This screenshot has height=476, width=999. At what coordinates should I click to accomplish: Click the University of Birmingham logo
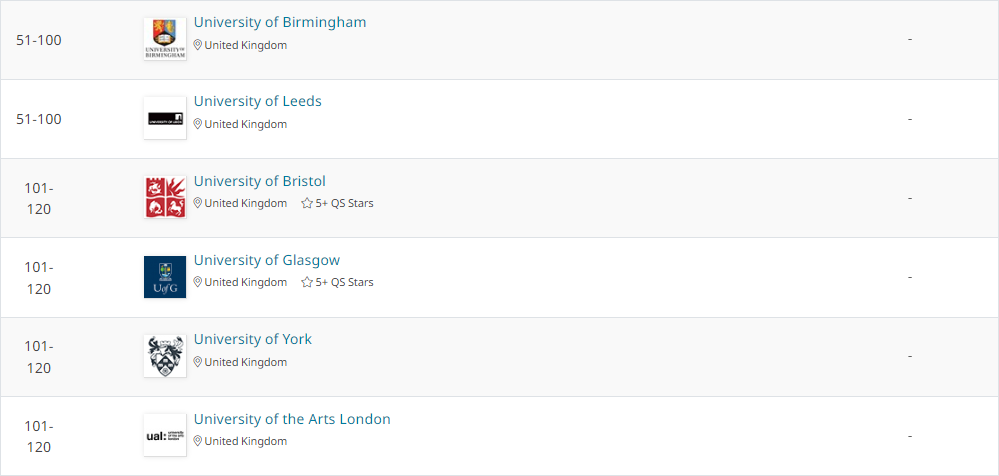pyautogui.click(x=165, y=39)
